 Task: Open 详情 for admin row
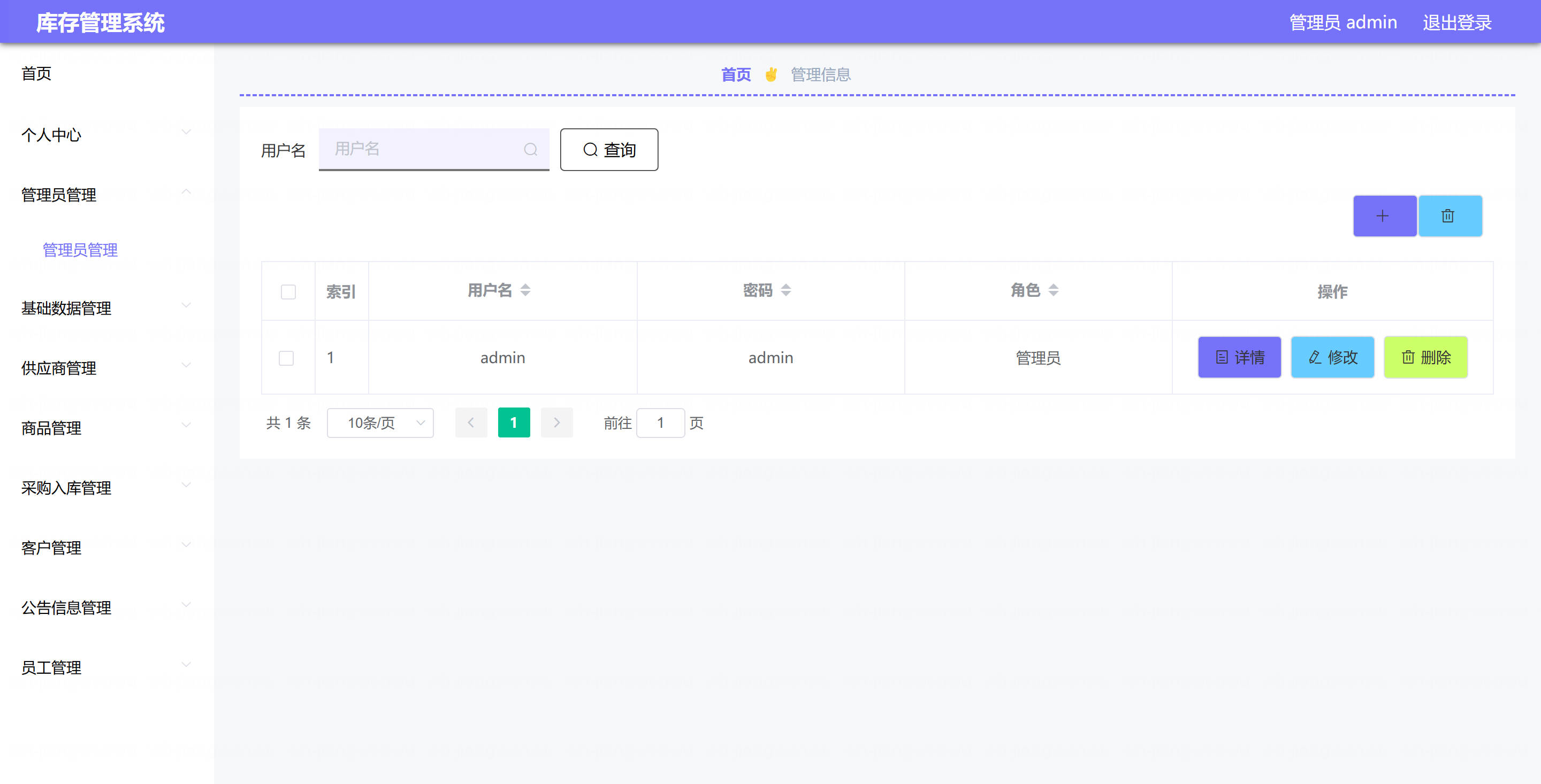(x=1240, y=357)
